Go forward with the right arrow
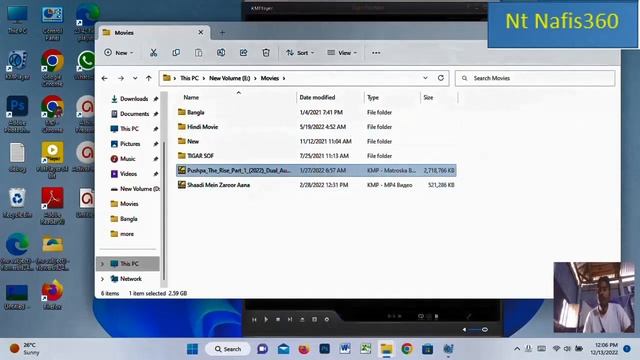Viewport: 640px width, 360px height. coord(121,78)
